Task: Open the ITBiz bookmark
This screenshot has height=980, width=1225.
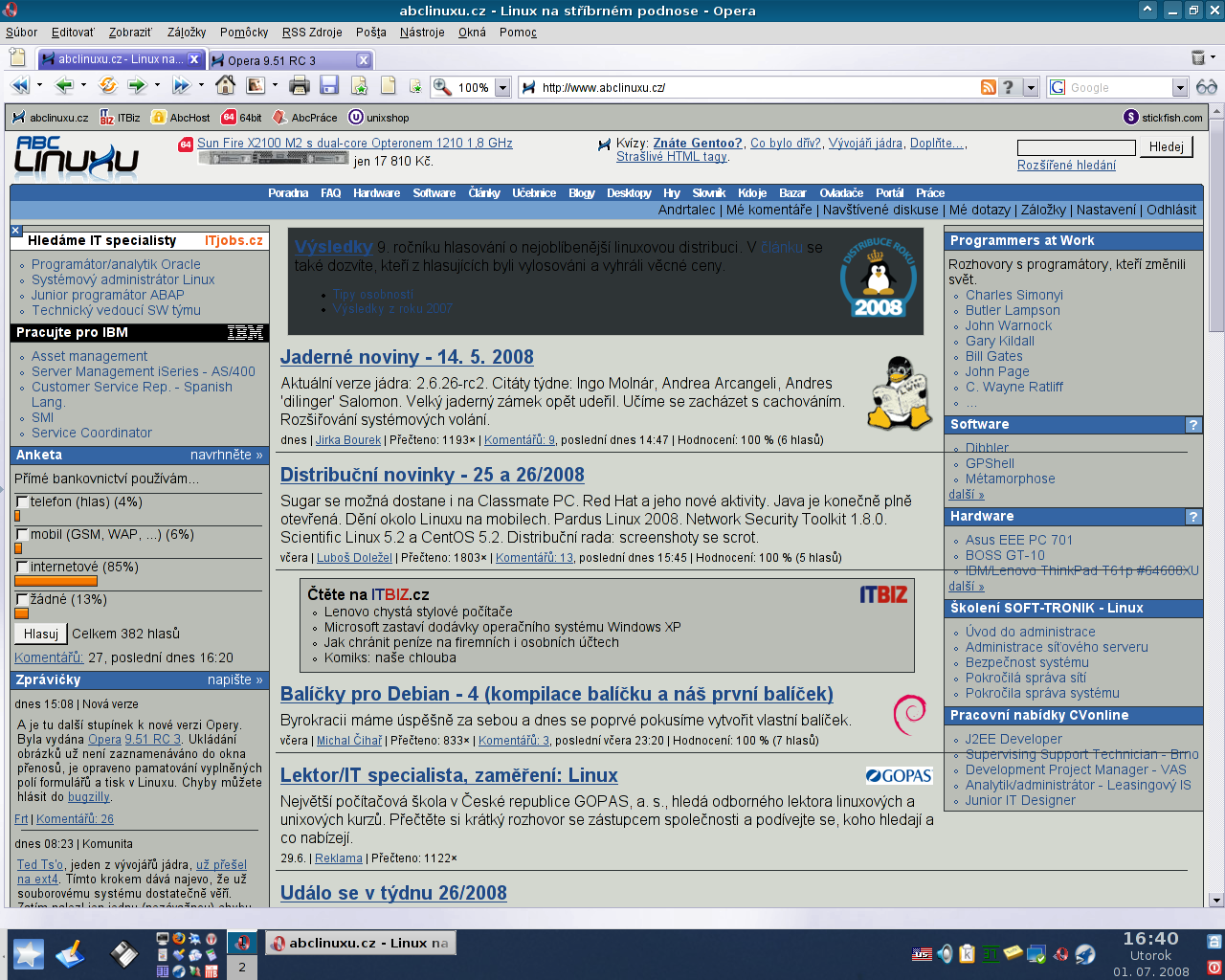Action: point(121,118)
